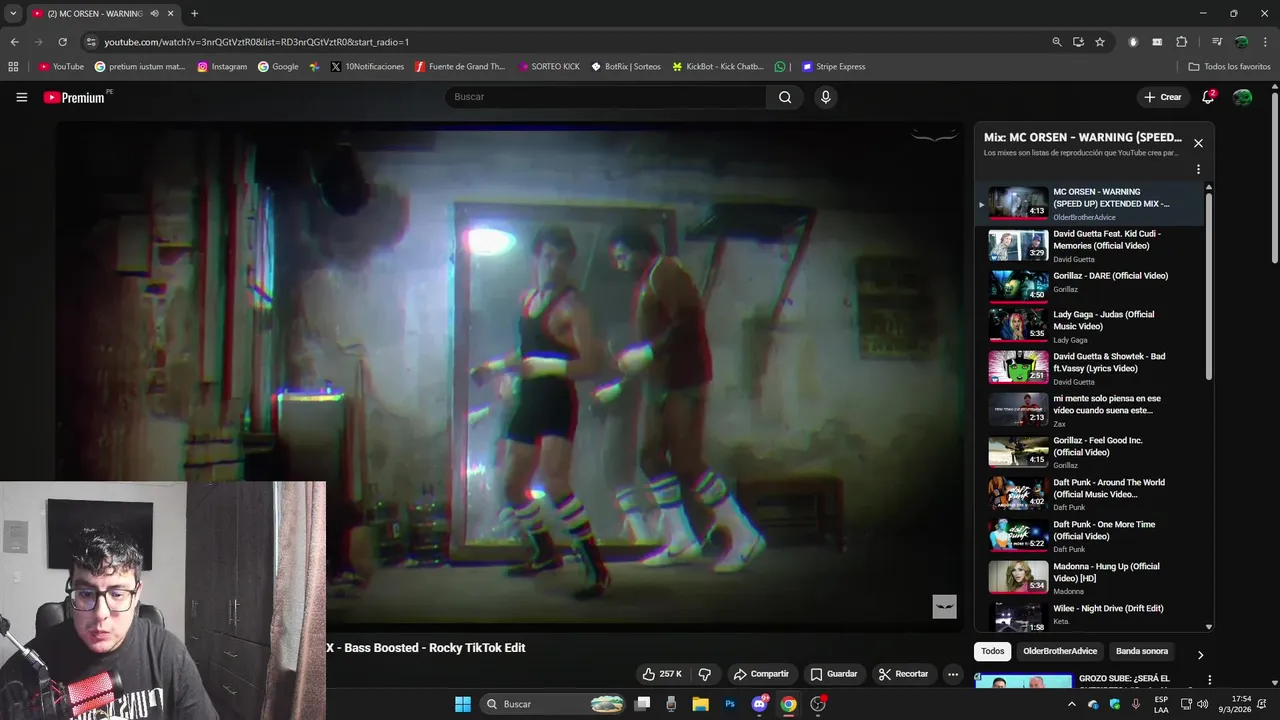Open YouTube bookmark in bookmarks bar

pyautogui.click(x=61, y=67)
